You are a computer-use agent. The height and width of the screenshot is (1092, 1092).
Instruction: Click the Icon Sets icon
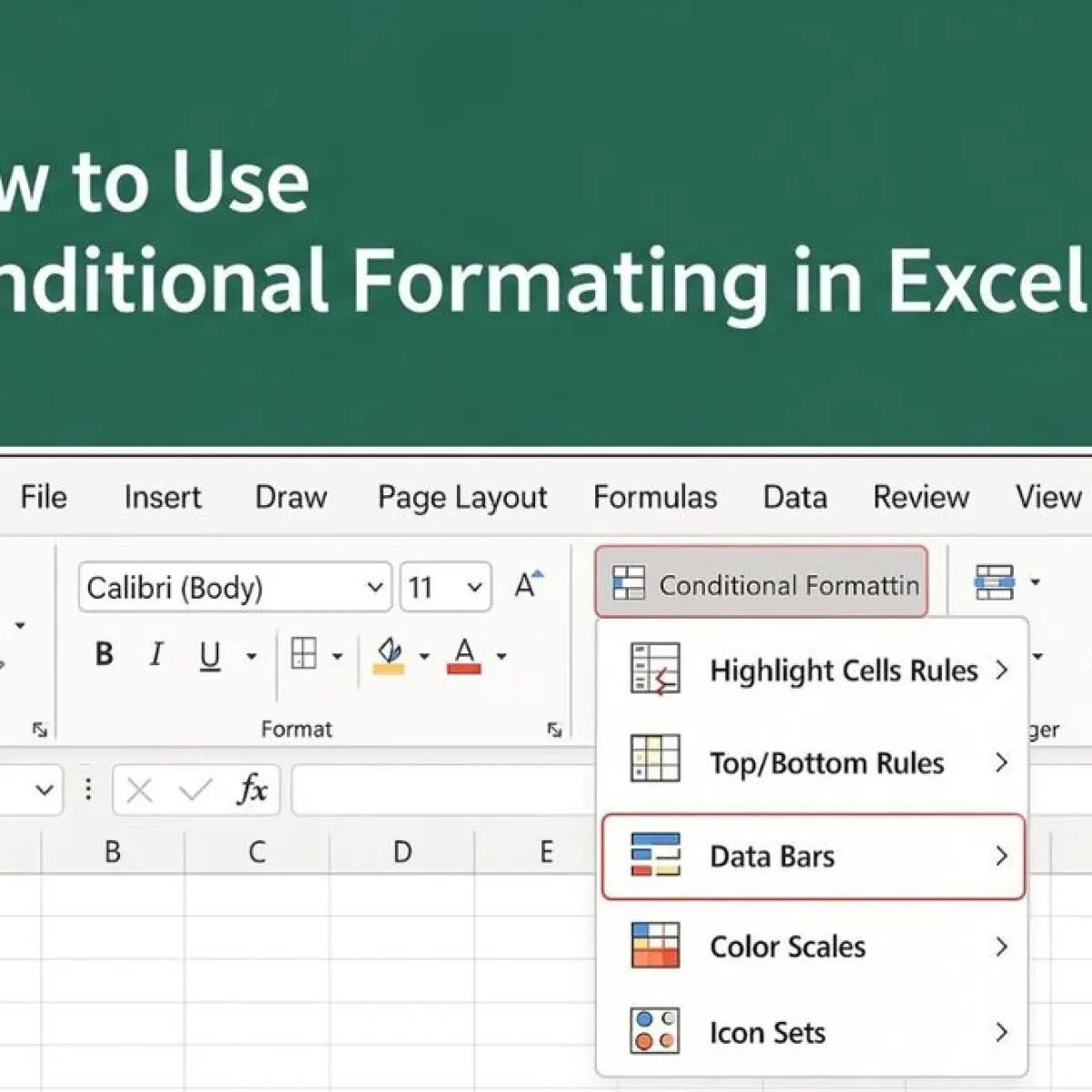(655, 1030)
